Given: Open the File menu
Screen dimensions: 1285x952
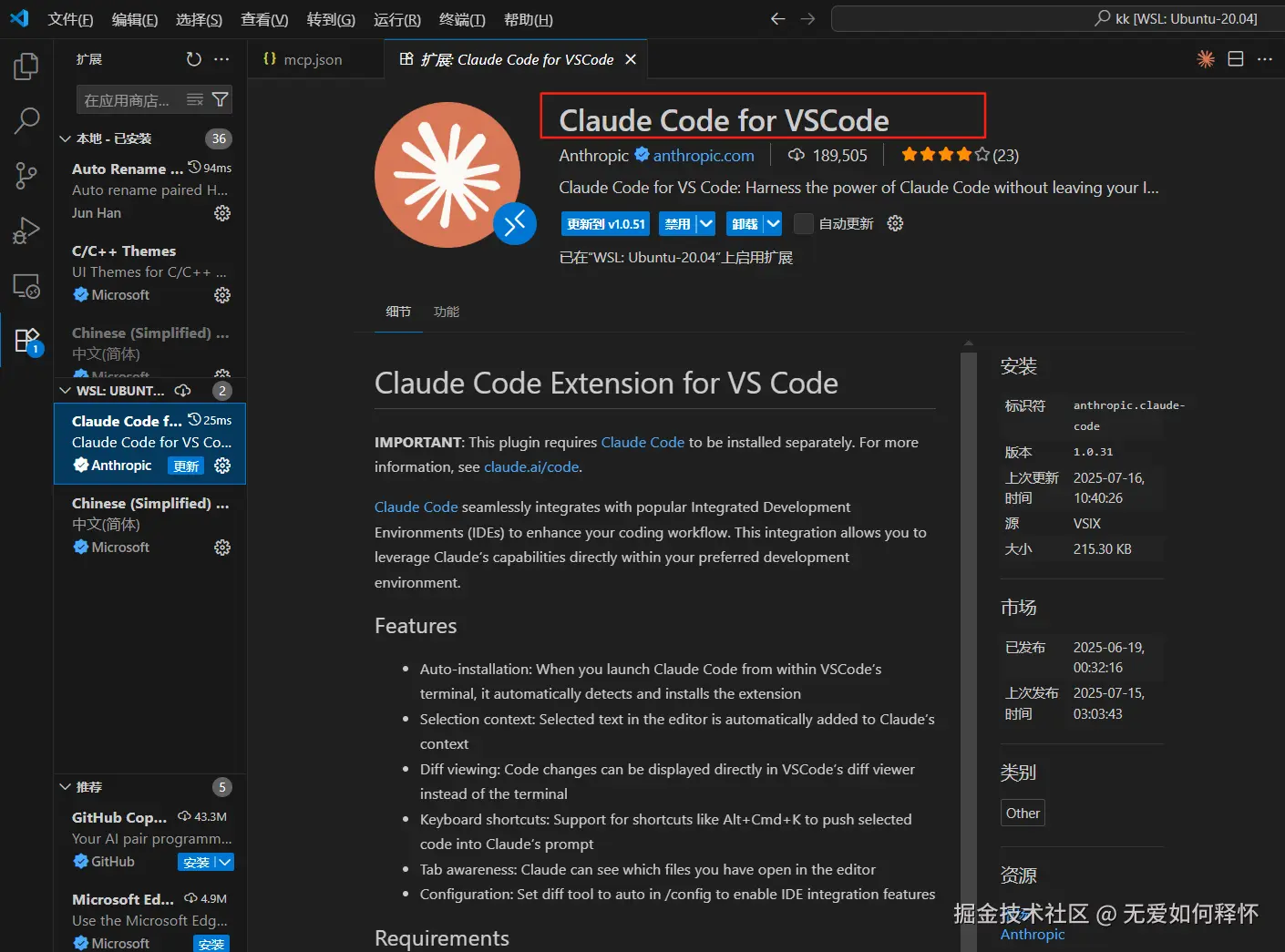Looking at the screenshot, I should (x=70, y=19).
